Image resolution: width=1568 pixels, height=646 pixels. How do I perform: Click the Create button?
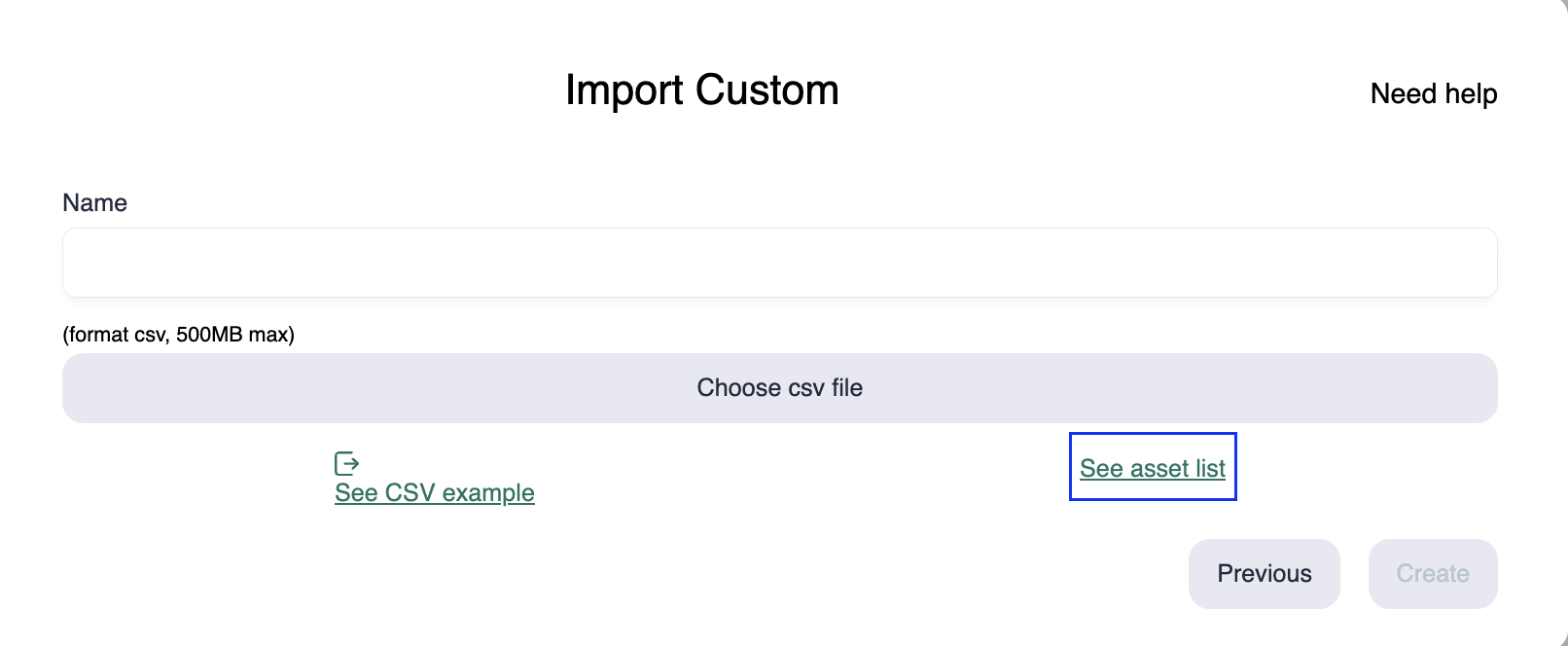point(1432,574)
